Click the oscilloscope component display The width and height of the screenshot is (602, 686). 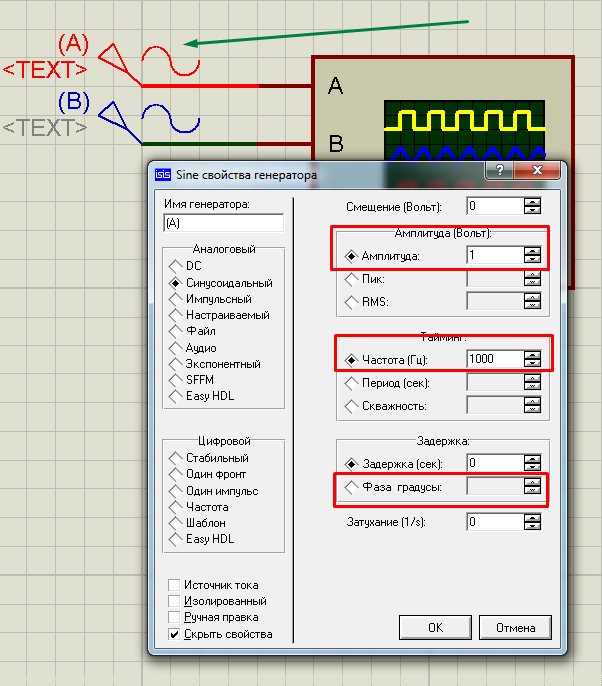point(464,130)
